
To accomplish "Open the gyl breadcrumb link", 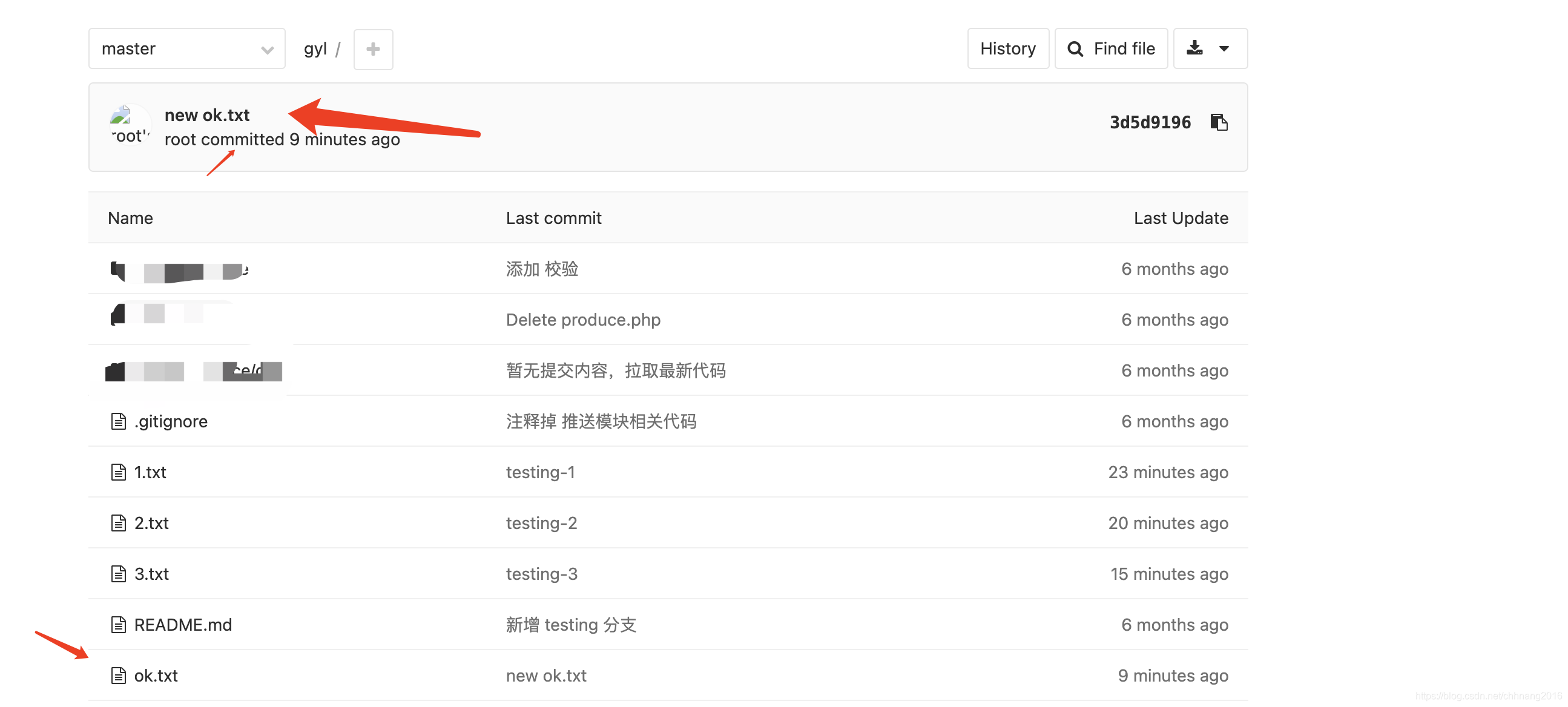I will (x=315, y=48).
